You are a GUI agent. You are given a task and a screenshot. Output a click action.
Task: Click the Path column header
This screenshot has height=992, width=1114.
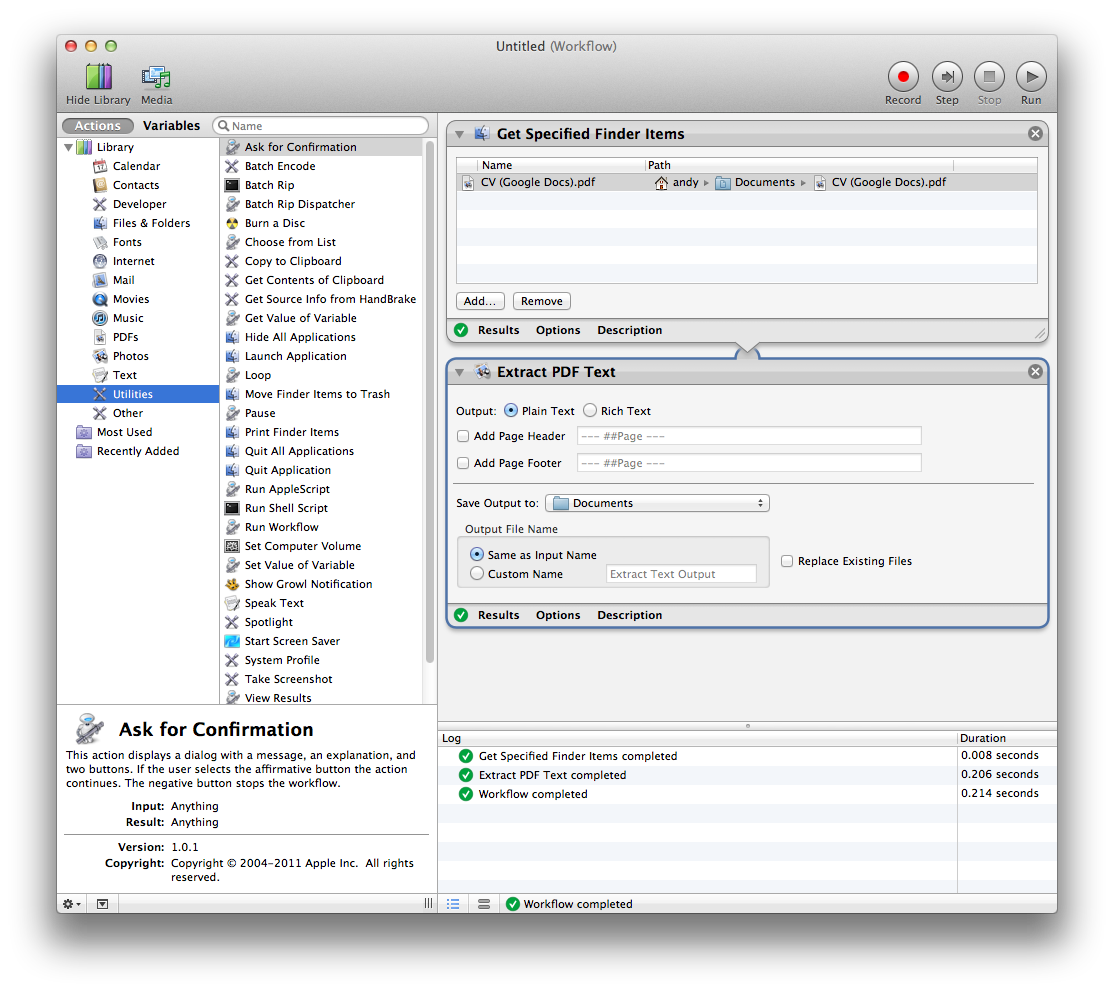(x=799, y=165)
